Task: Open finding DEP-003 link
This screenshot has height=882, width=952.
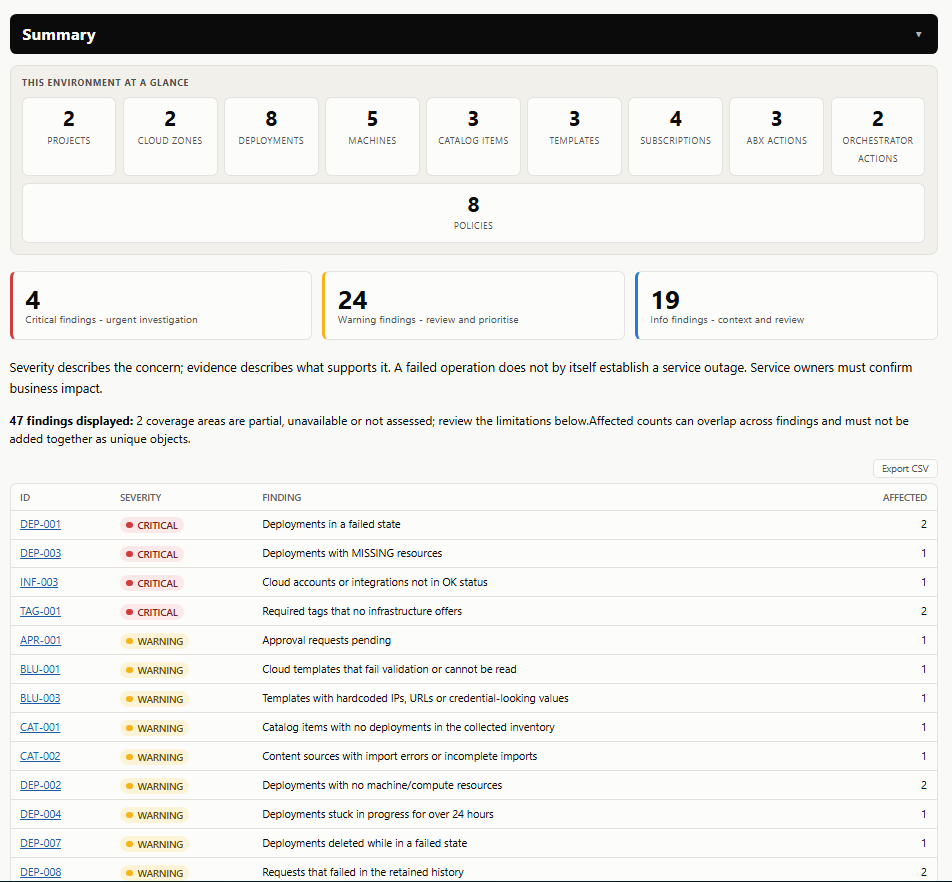Action: coord(40,553)
